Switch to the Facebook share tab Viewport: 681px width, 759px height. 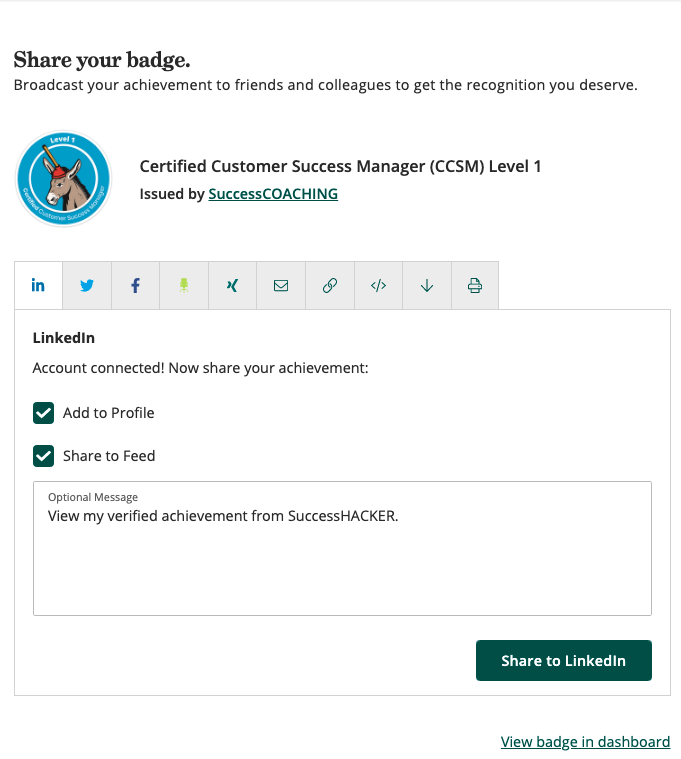136,285
